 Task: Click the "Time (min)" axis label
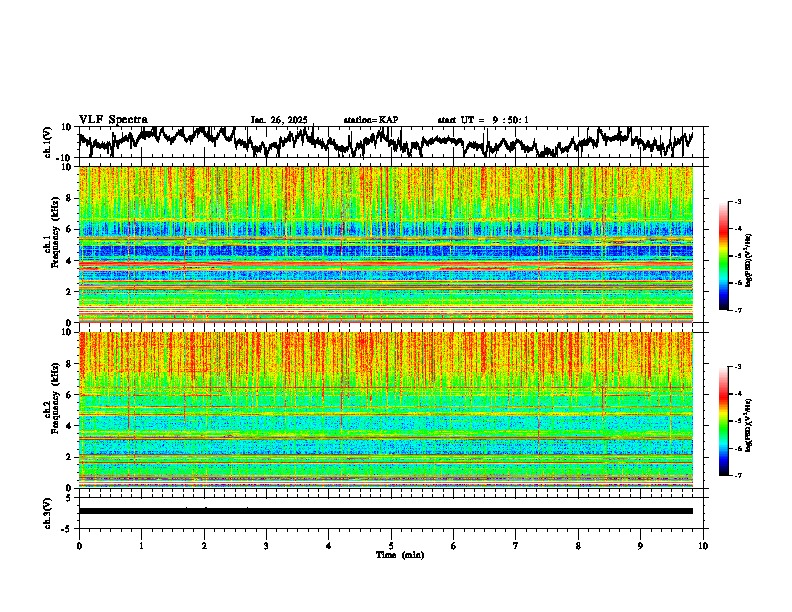point(400,555)
